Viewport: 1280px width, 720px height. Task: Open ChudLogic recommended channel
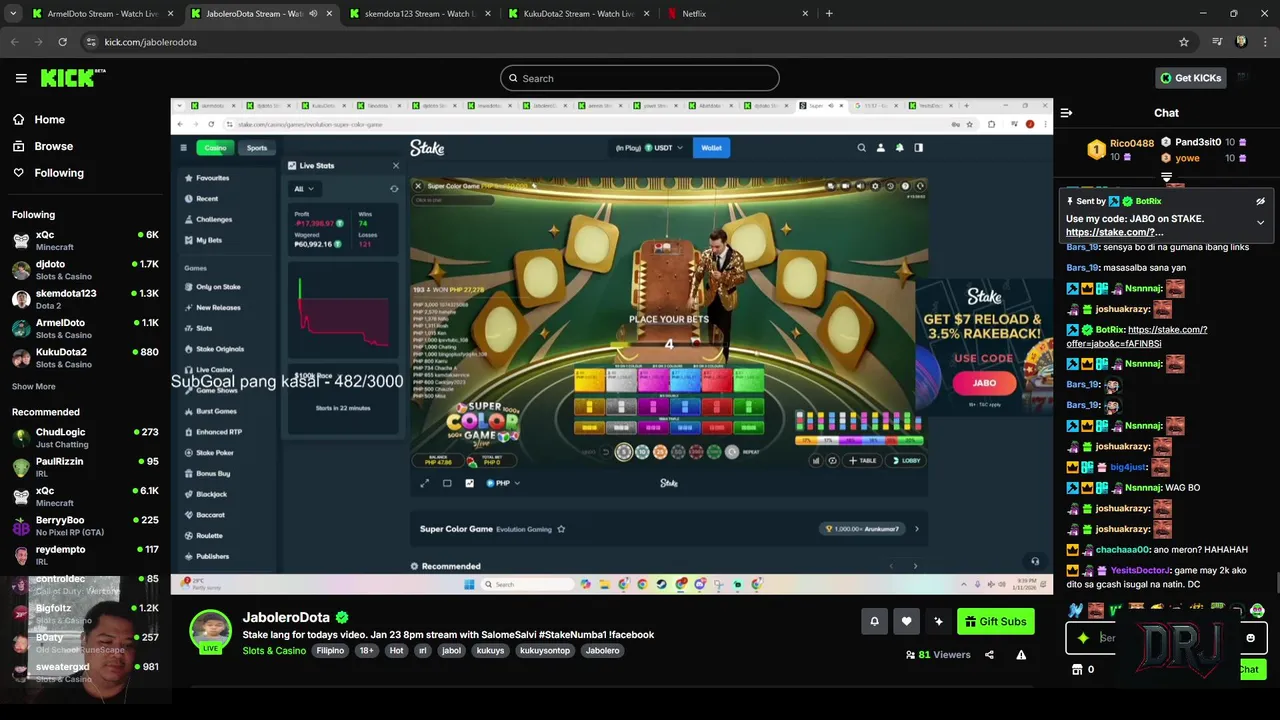point(85,438)
